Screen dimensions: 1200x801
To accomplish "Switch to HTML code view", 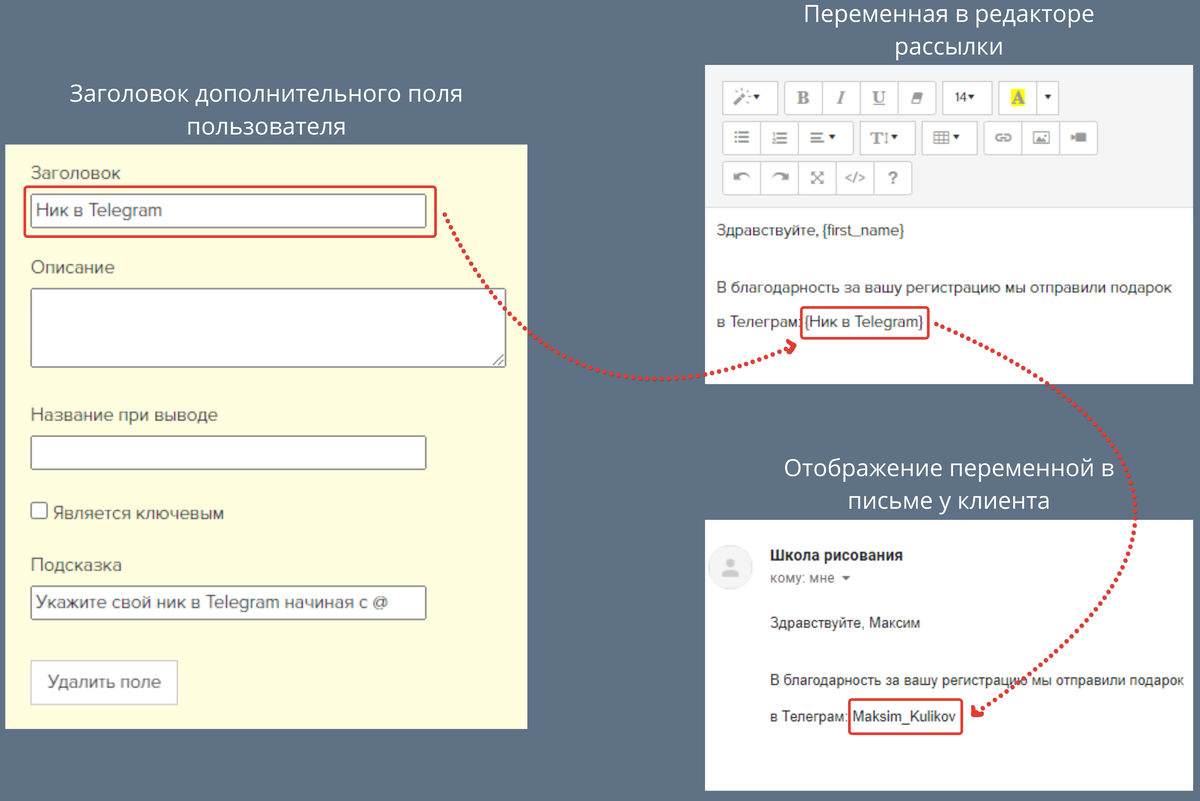I will 854,178.
